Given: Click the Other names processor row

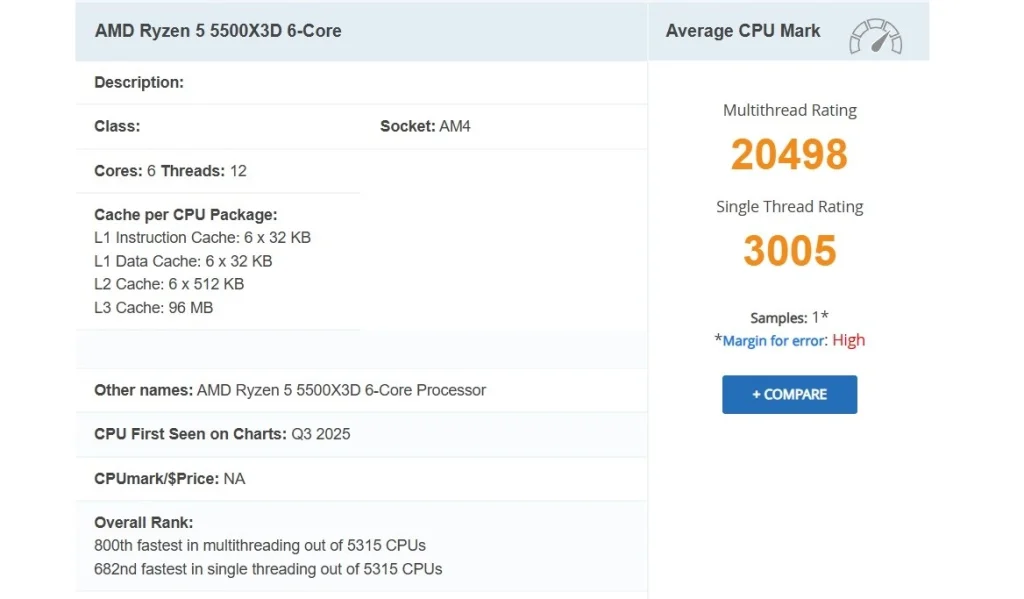Looking at the screenshot, I should (x=289, y=390).
